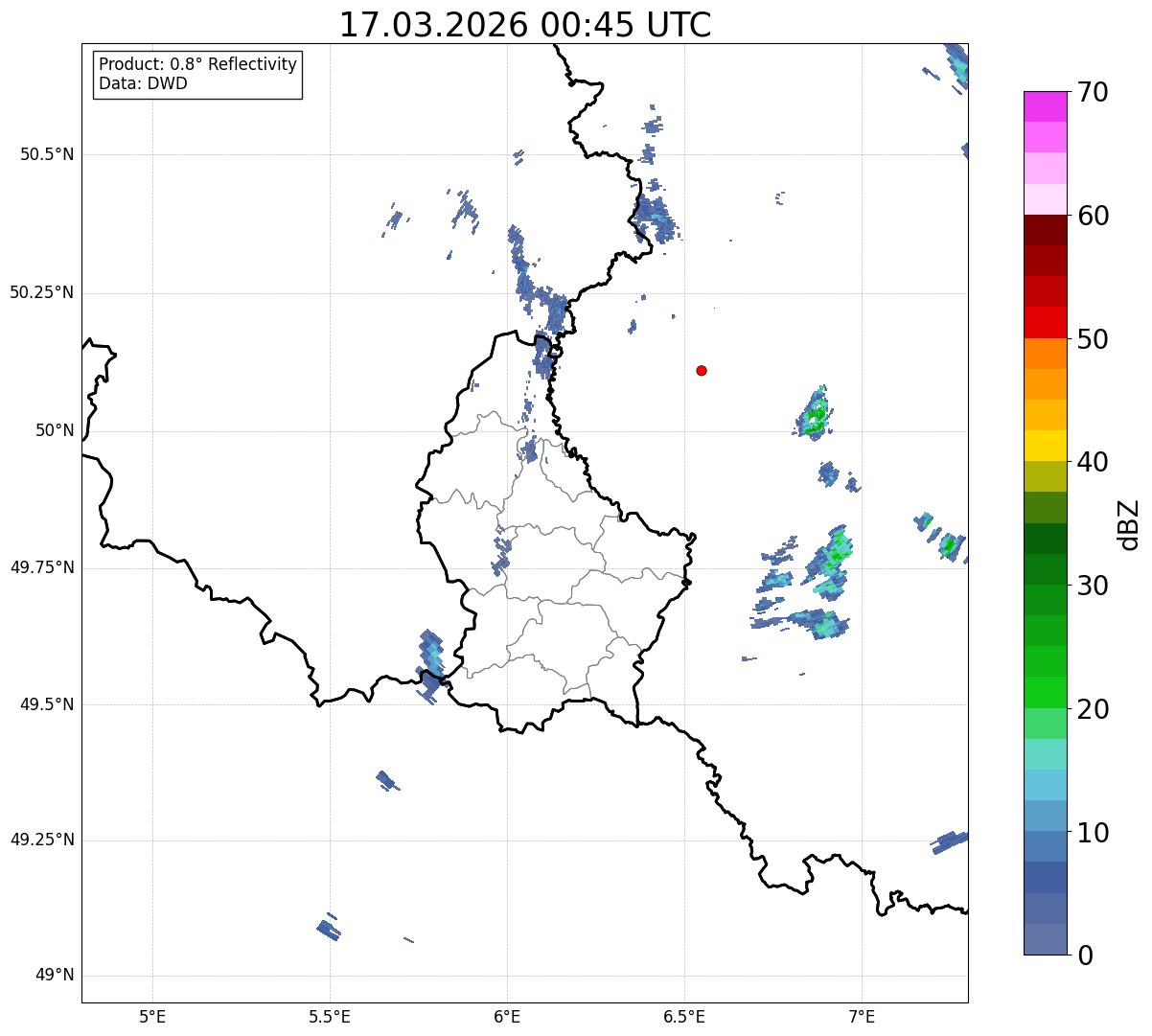The height and width of the screenshot is (1036, 1152).
Task: Click the '49.75°N' latitude label
Action: pyautogui.click(x=41, y=567)
